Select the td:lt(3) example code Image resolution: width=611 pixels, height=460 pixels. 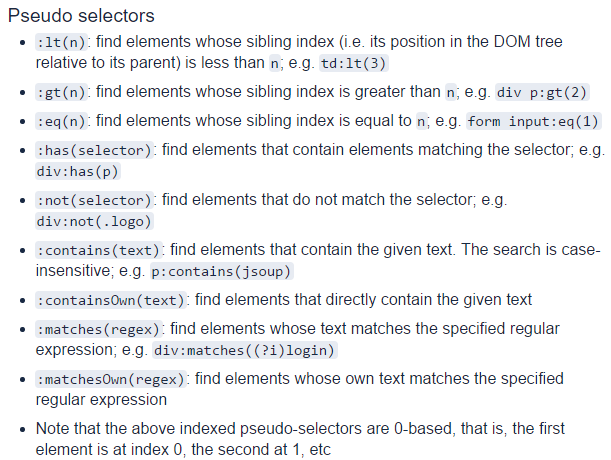click(x=353, y=63)
